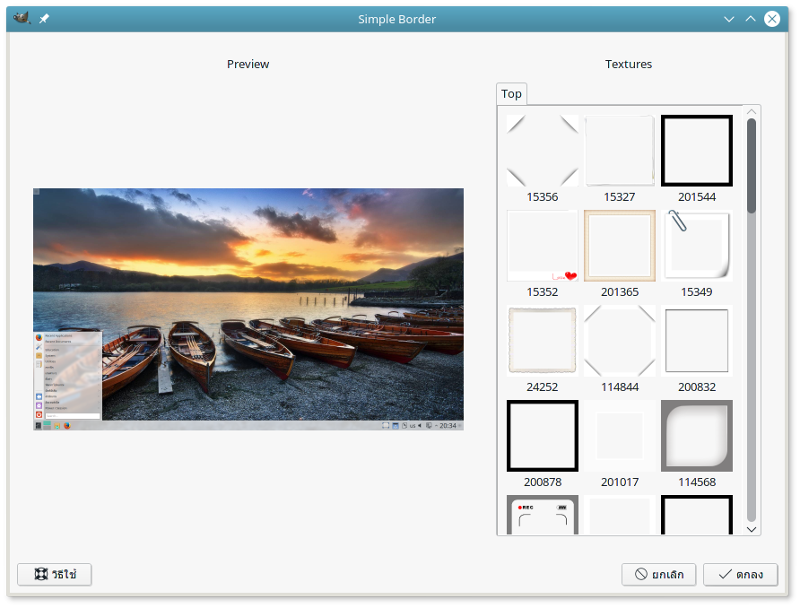Viewport: 800px width, 608px height.
Task: Choose the 15327 border texture
Action: pos(619,151)
